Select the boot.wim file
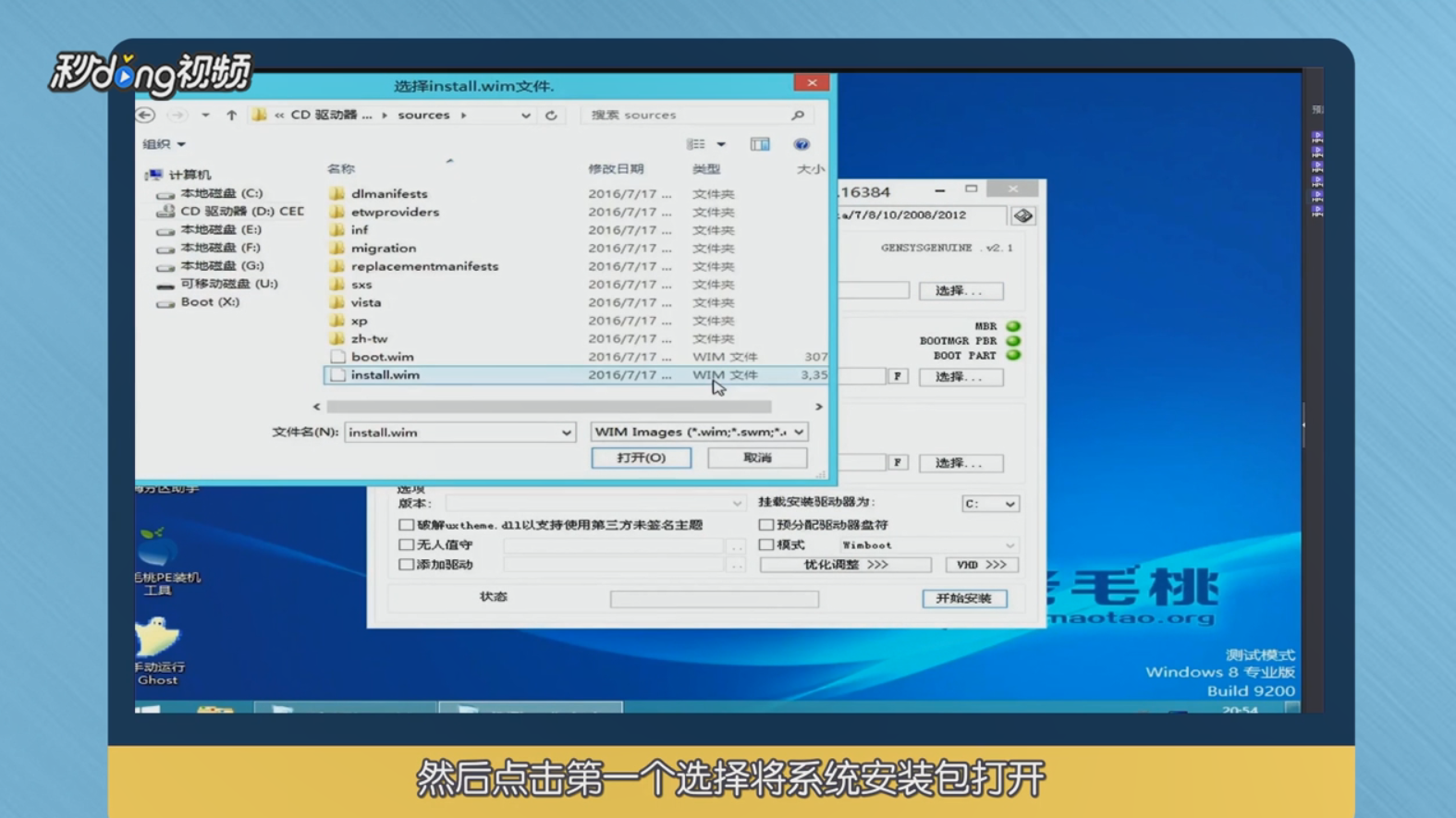1456x818 pixels. 382,357
